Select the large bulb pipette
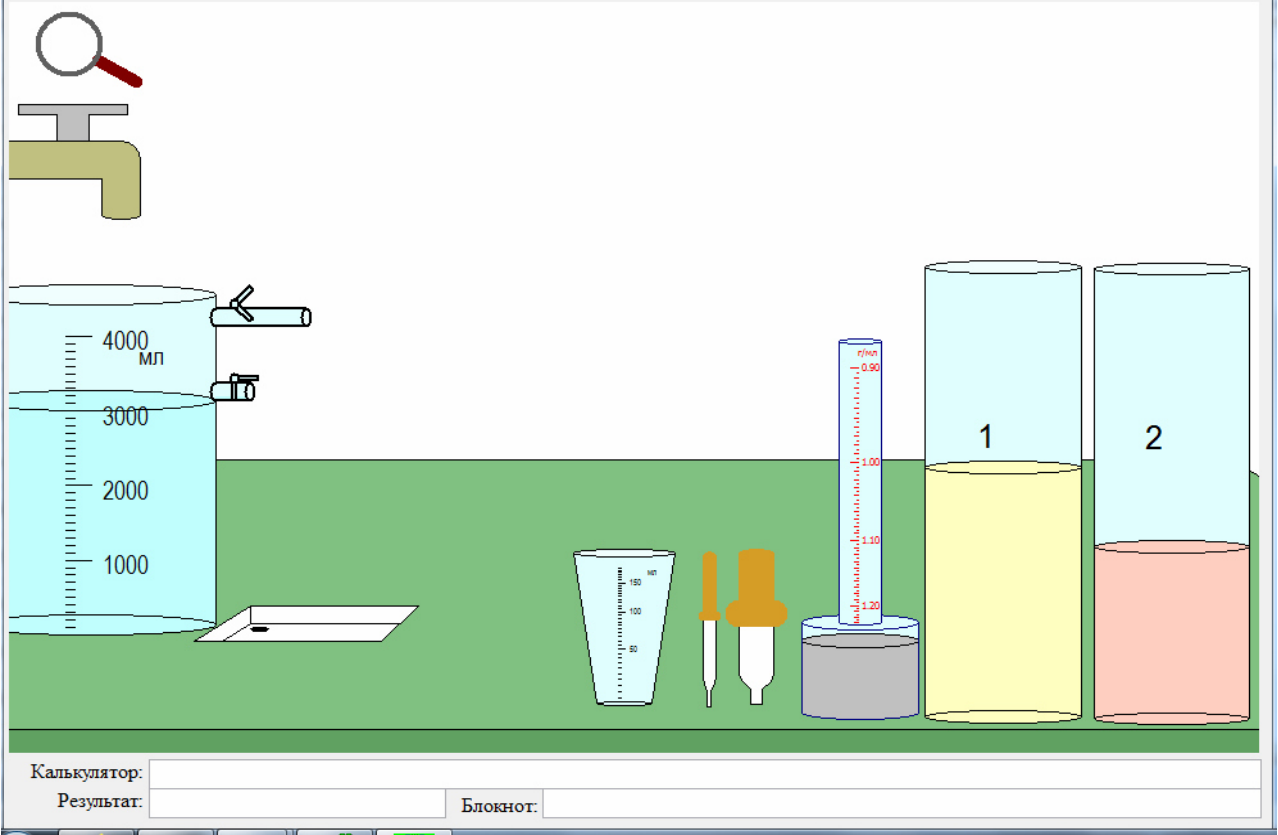This screenshot has width=1278, height=835. tap(757, 628)
